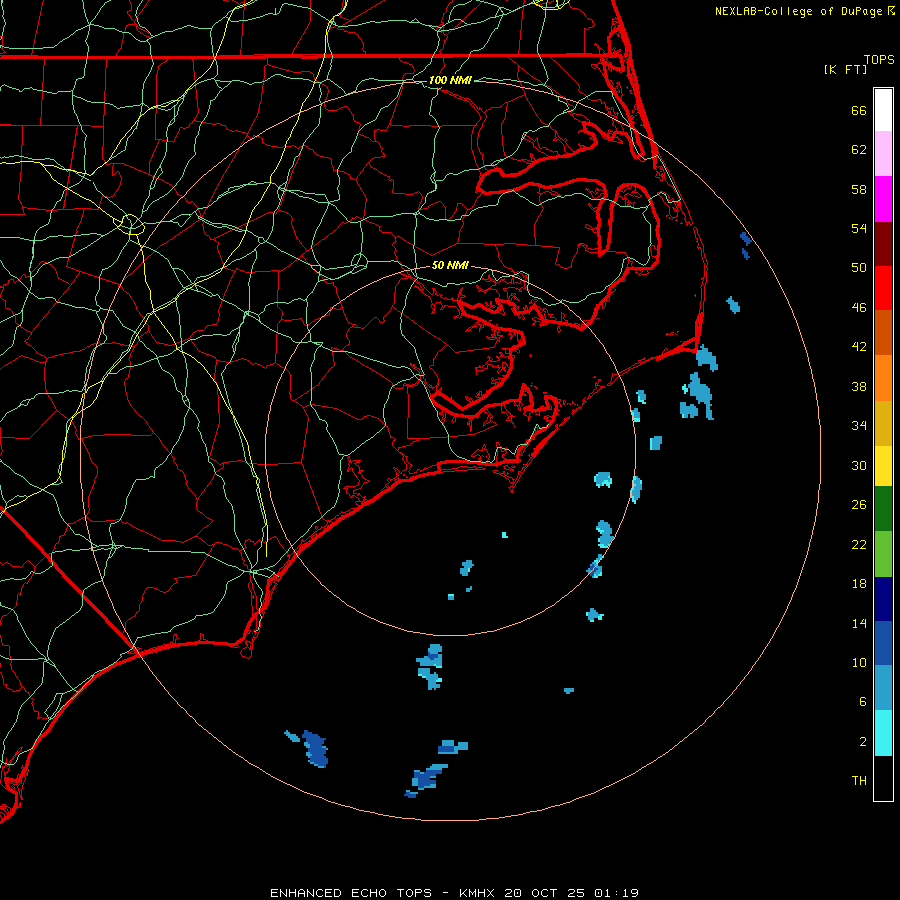Click the '100 NMI' range ring label
Screen dimensions: 900x900
(x=450, y=80)
